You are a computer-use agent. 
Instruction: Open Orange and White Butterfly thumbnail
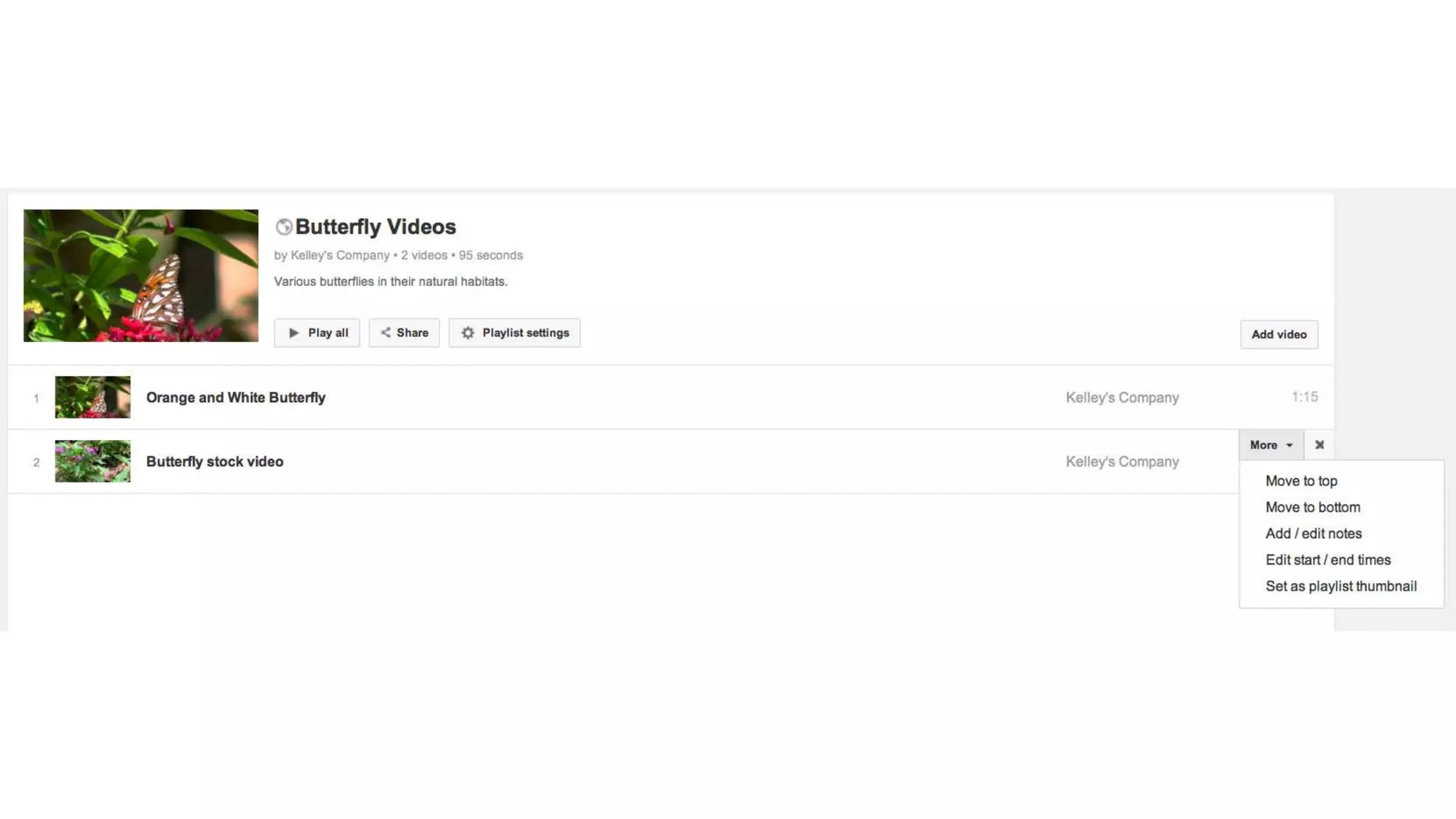click(92, 397)
